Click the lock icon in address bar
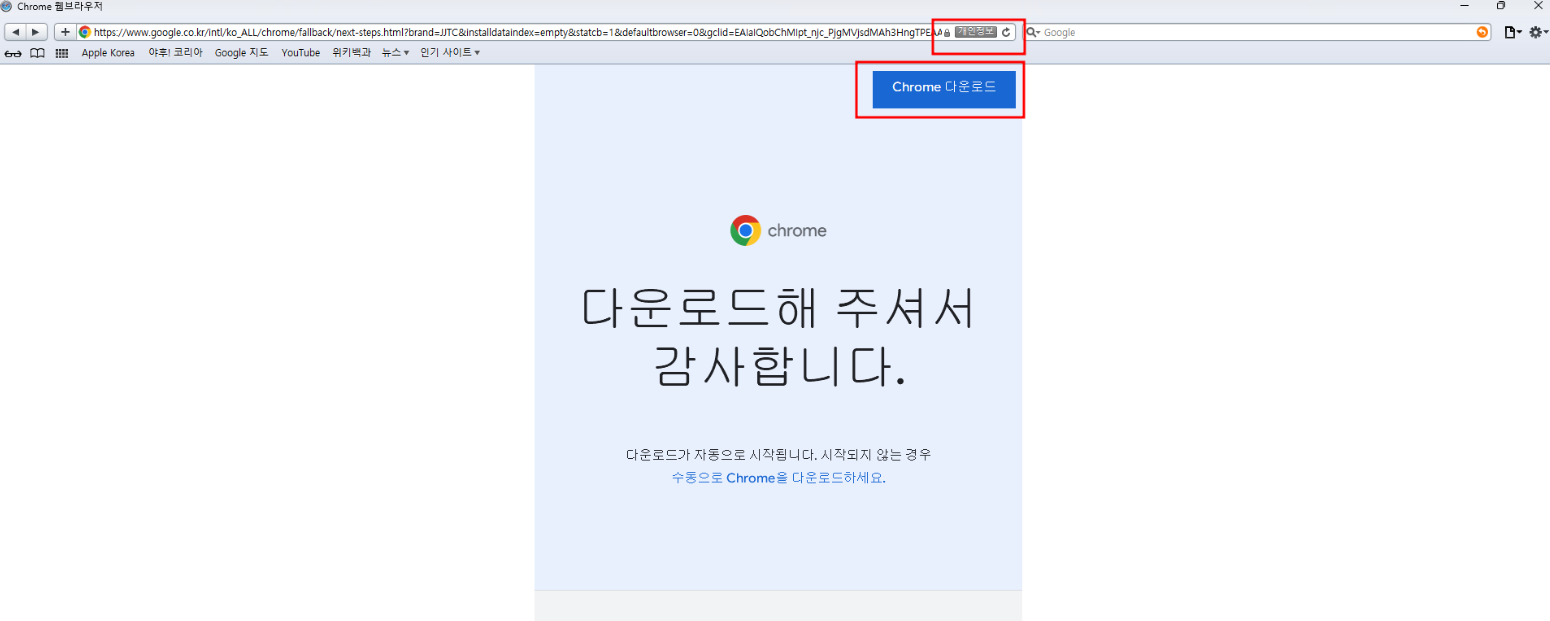Screen dimensions: 1550x621 pyautogui.click(x=946, y=33)
